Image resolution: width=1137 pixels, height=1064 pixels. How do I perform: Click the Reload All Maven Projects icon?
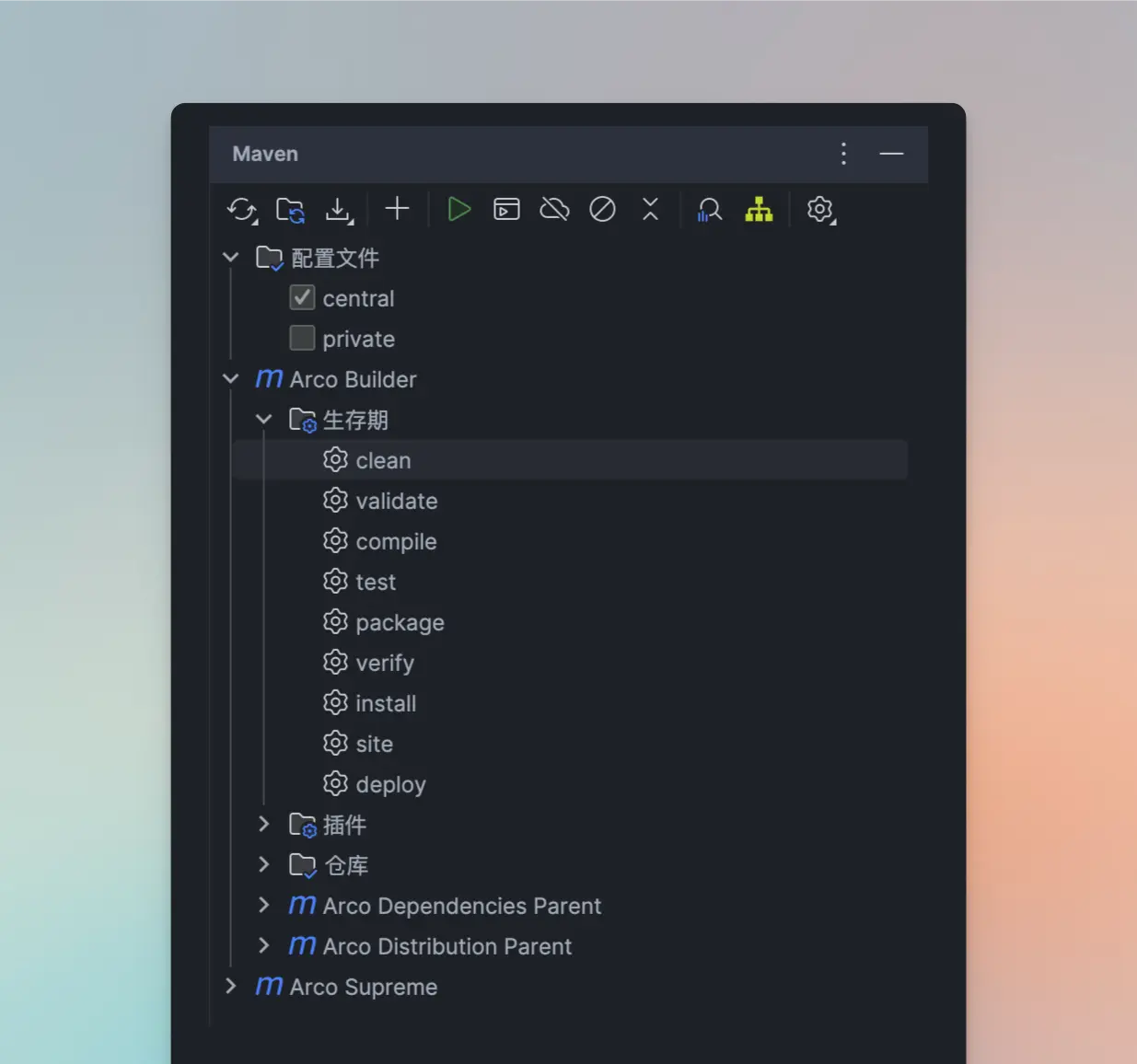coord(242,210)
